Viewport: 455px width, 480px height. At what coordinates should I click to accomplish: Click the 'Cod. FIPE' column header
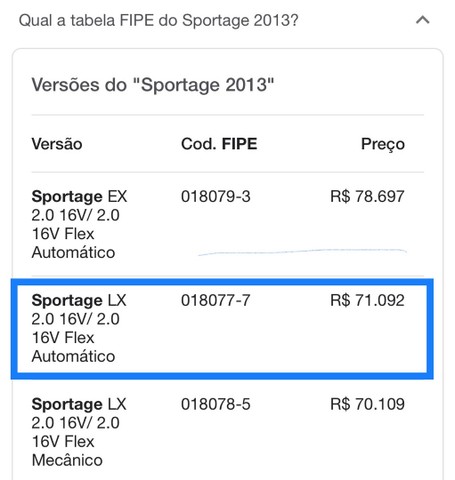(219, 144)
